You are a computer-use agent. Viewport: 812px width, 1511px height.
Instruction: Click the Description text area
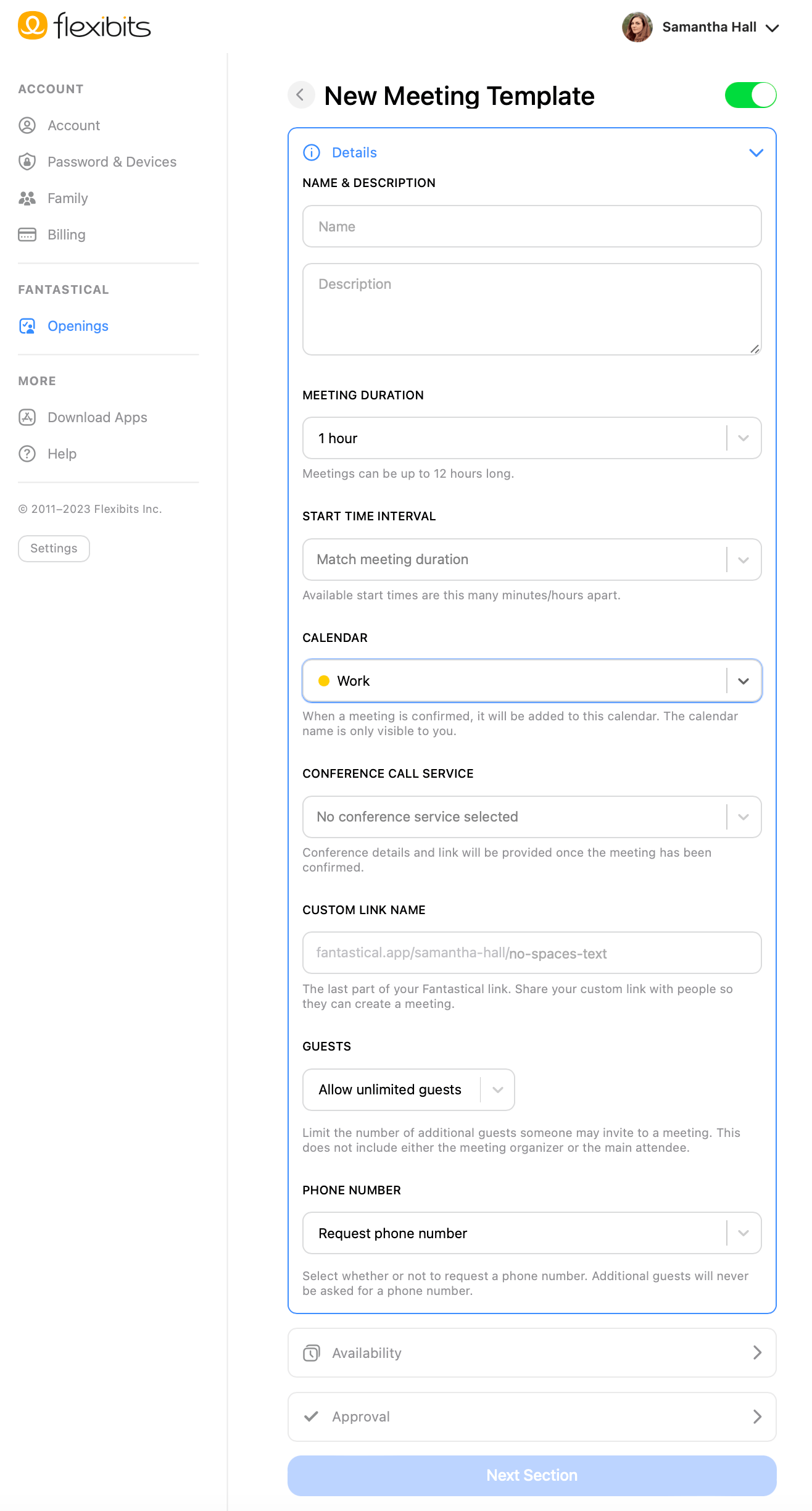532,309
